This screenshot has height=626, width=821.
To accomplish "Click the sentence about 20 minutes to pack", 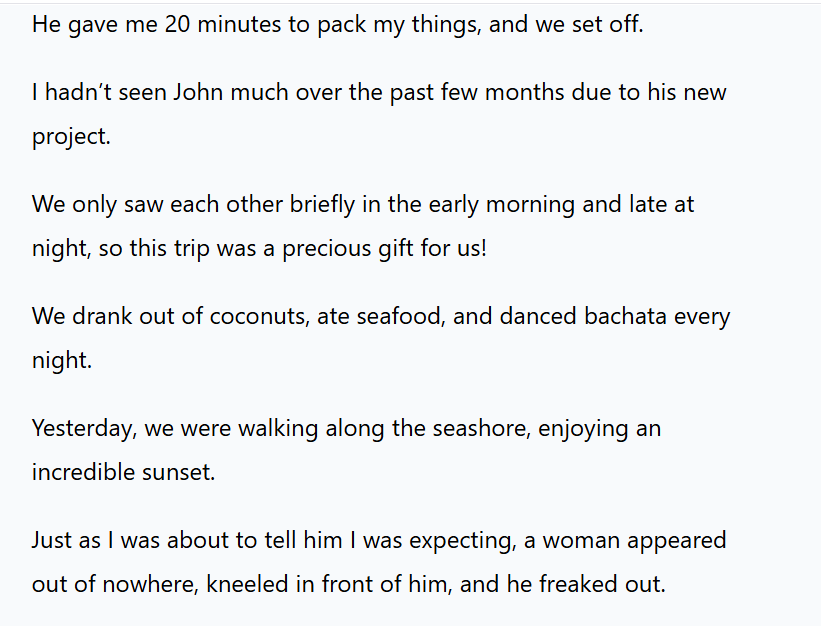I will [337, 25].
